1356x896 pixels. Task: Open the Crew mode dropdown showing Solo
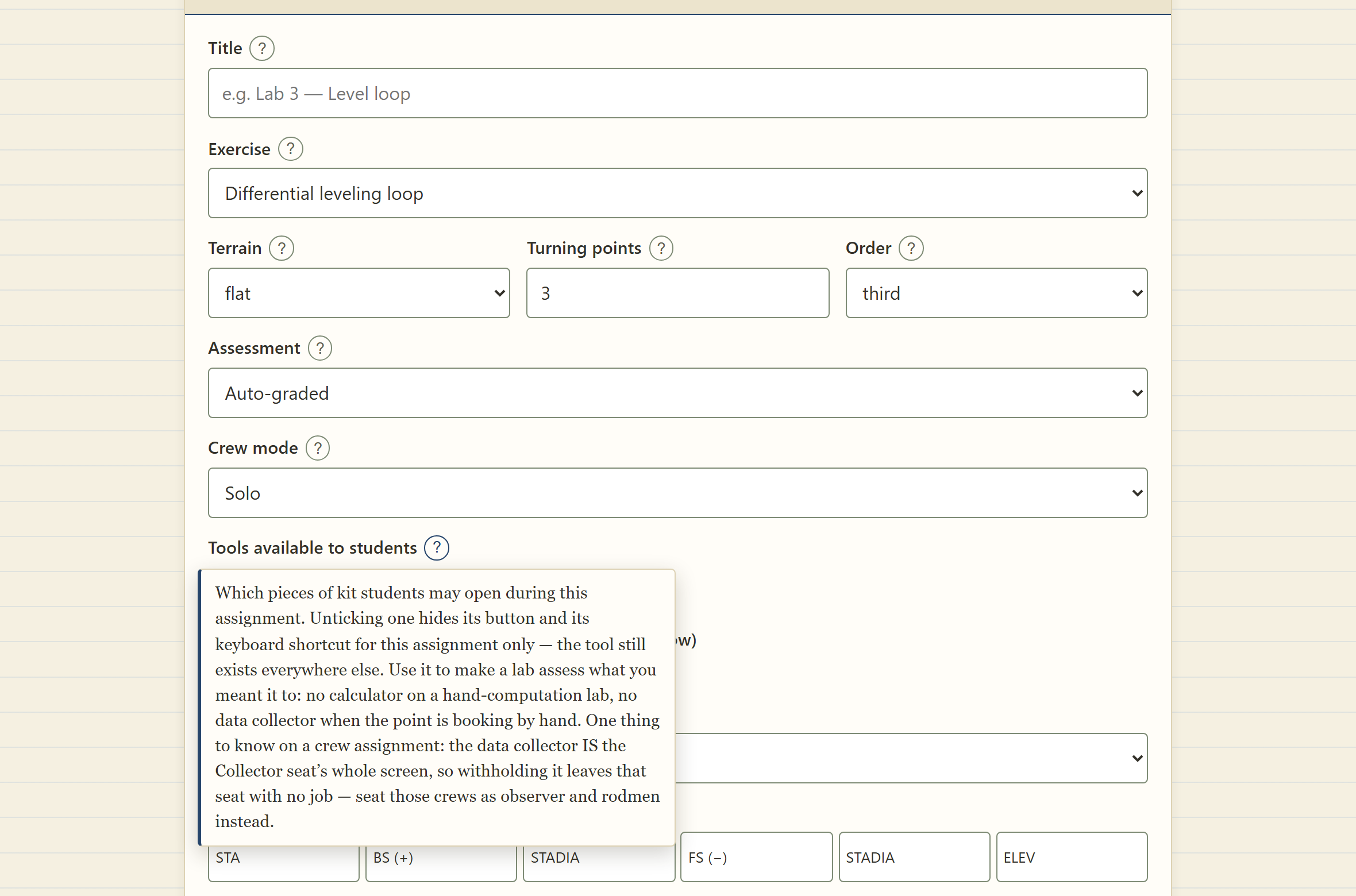click(678, 493)
